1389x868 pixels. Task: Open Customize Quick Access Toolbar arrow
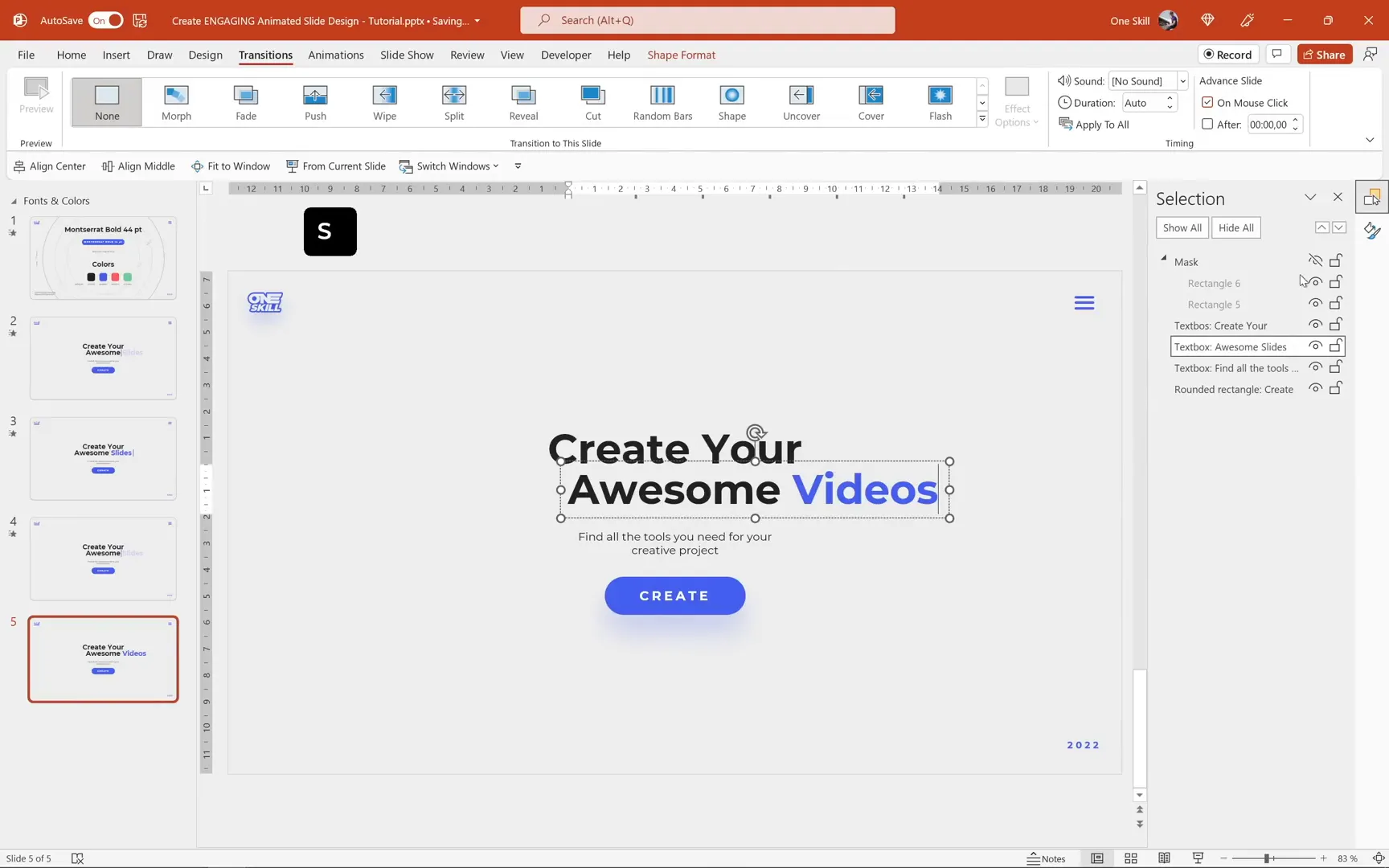(518, 166)
